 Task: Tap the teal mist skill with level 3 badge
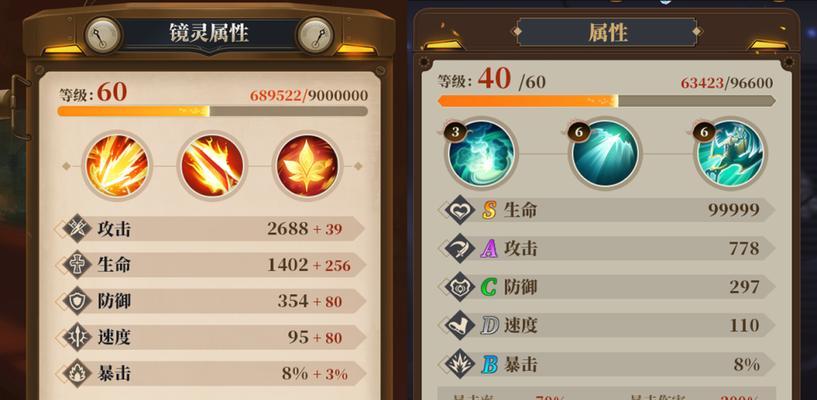click(481, 153)
